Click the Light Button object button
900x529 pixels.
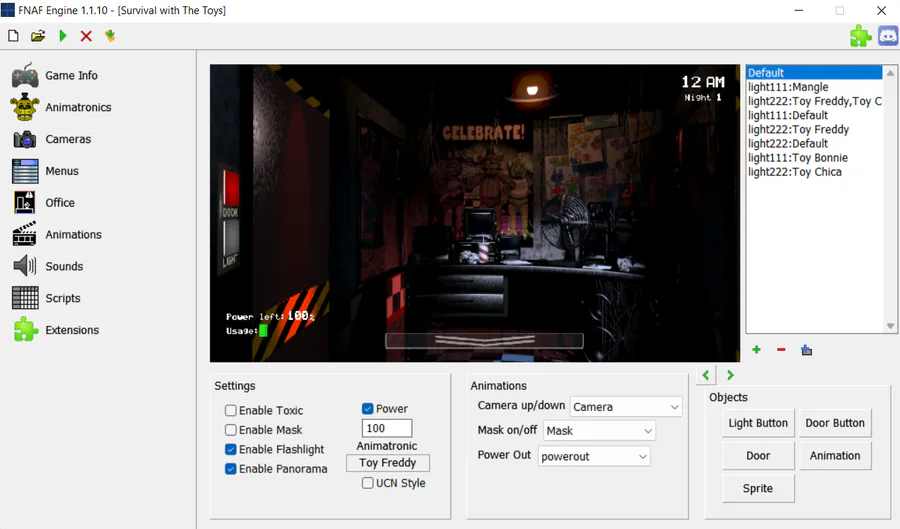758,423
